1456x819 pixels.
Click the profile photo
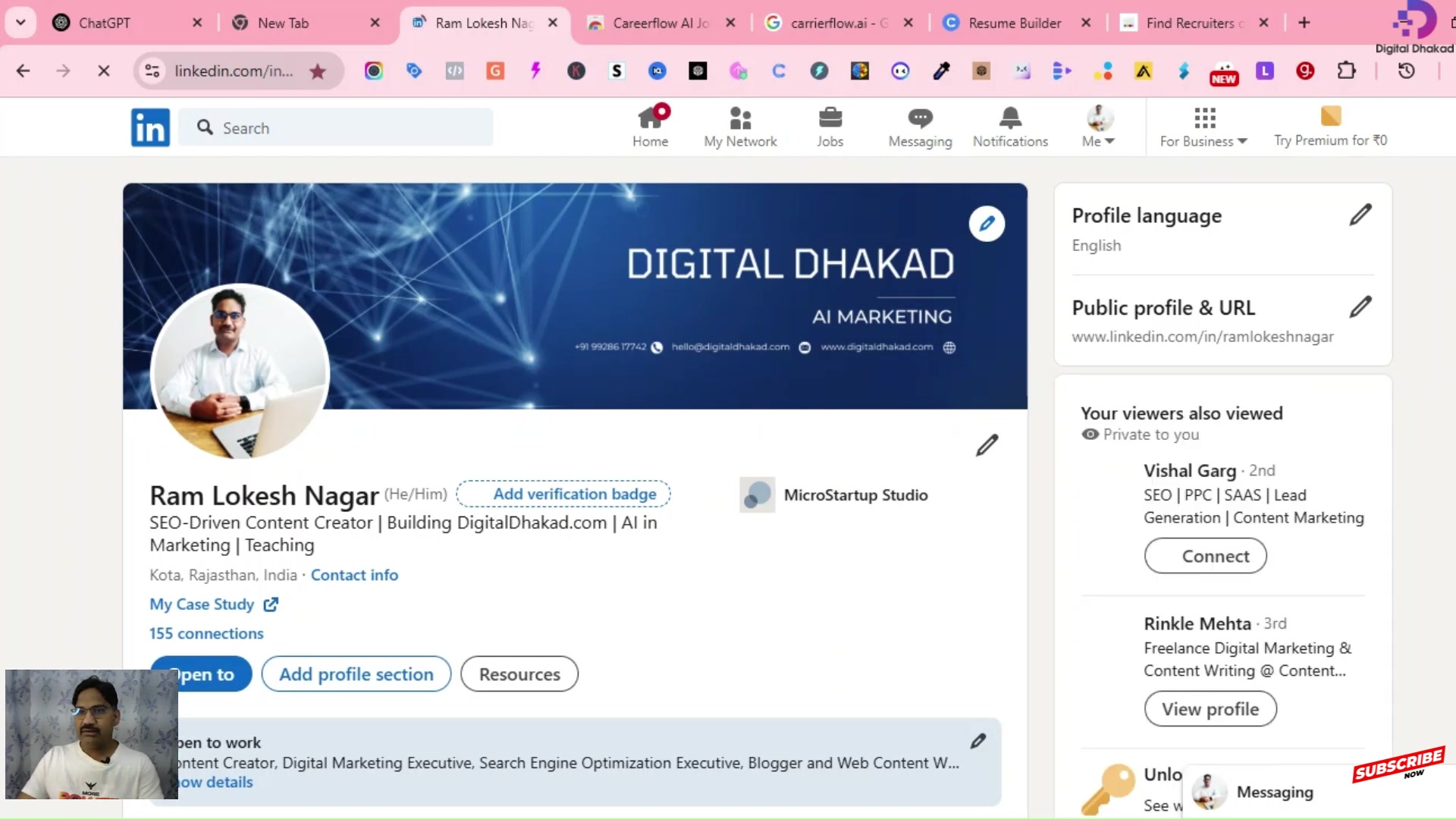[240, 372]
